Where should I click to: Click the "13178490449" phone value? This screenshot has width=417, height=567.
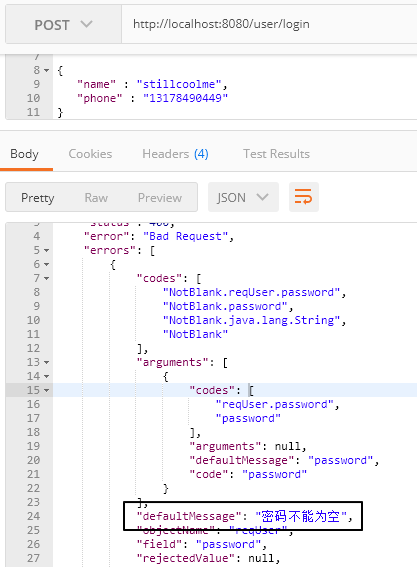click(x=185, y=98)
